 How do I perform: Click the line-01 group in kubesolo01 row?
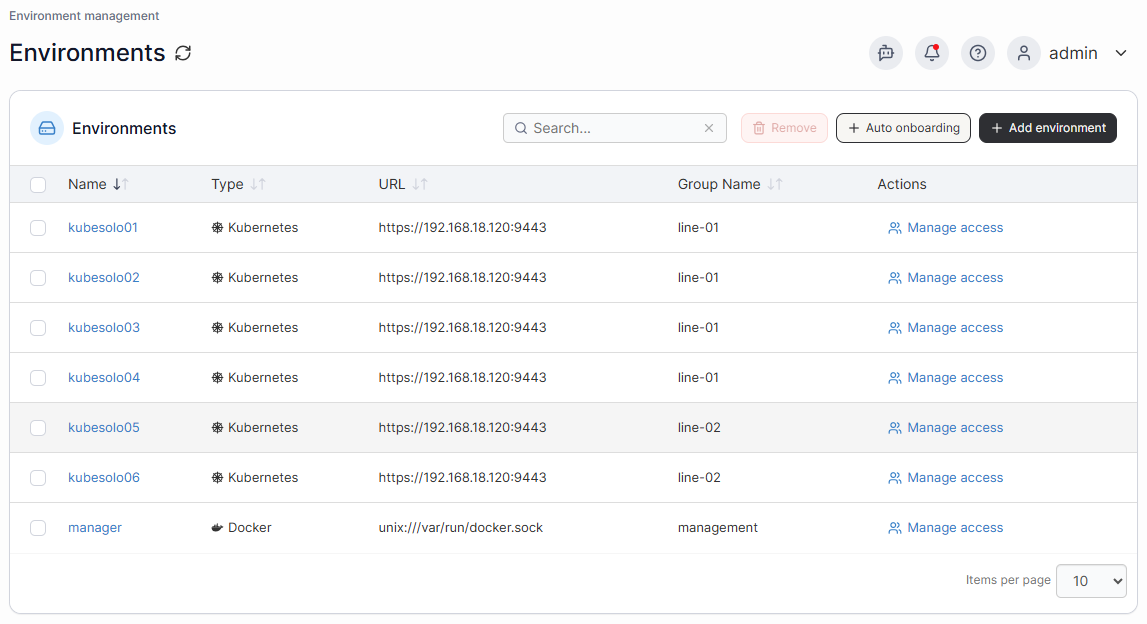pyautogui.click(x=698, y=228)
